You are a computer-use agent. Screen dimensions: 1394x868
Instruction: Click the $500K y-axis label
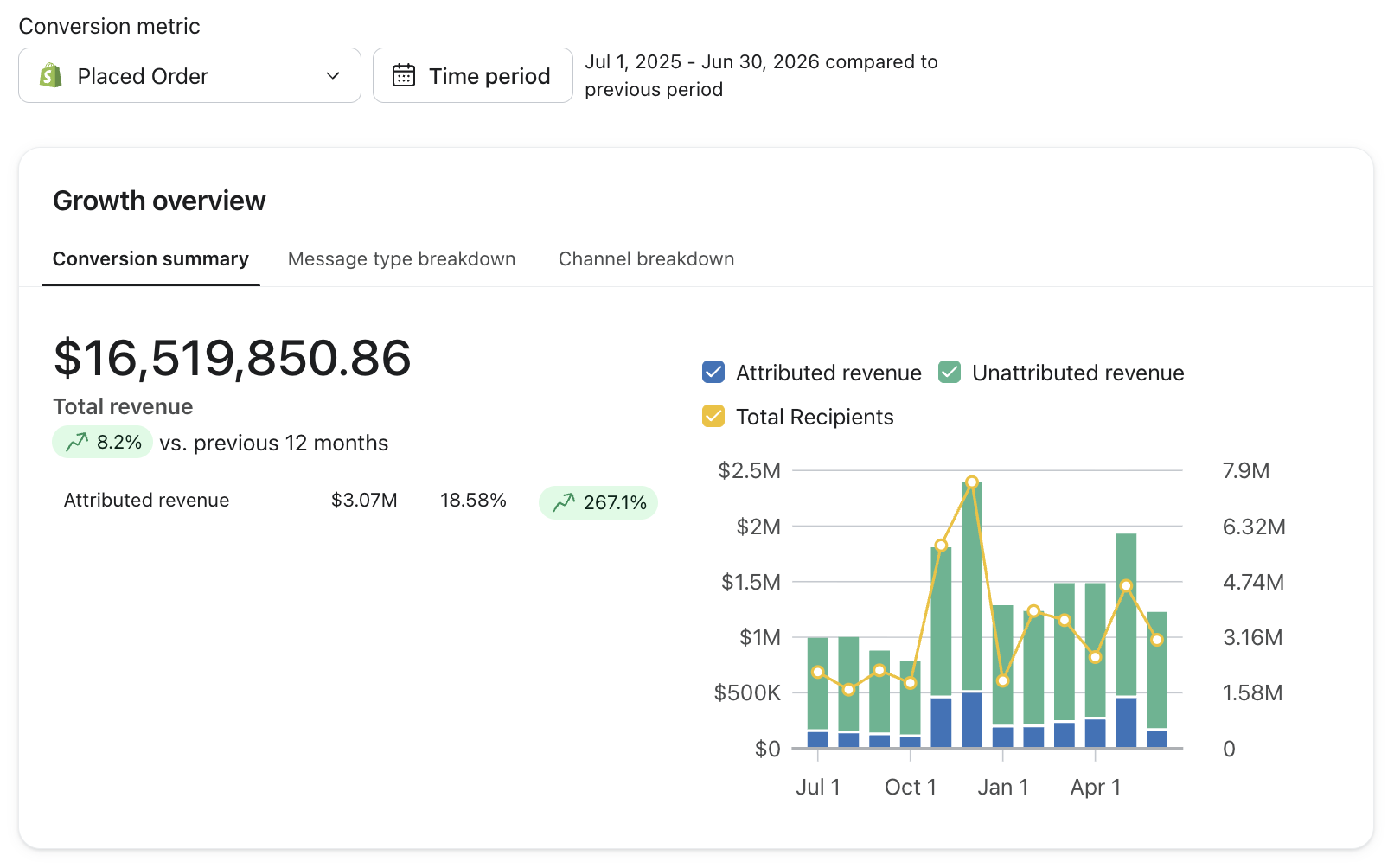(x=747, y=693)
